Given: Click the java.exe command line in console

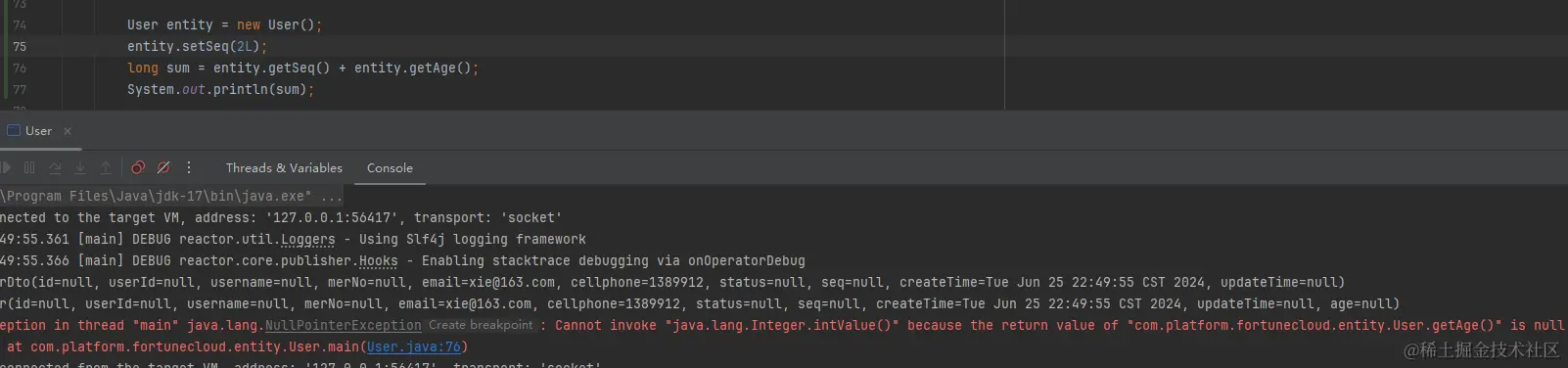Looking at the screenshot, I should click(171, 197).
